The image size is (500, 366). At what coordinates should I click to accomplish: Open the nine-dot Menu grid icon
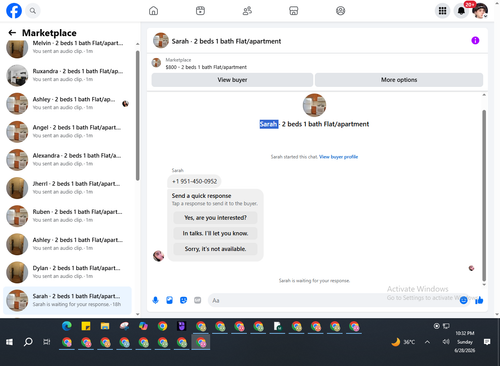click(x=442, y=11)
